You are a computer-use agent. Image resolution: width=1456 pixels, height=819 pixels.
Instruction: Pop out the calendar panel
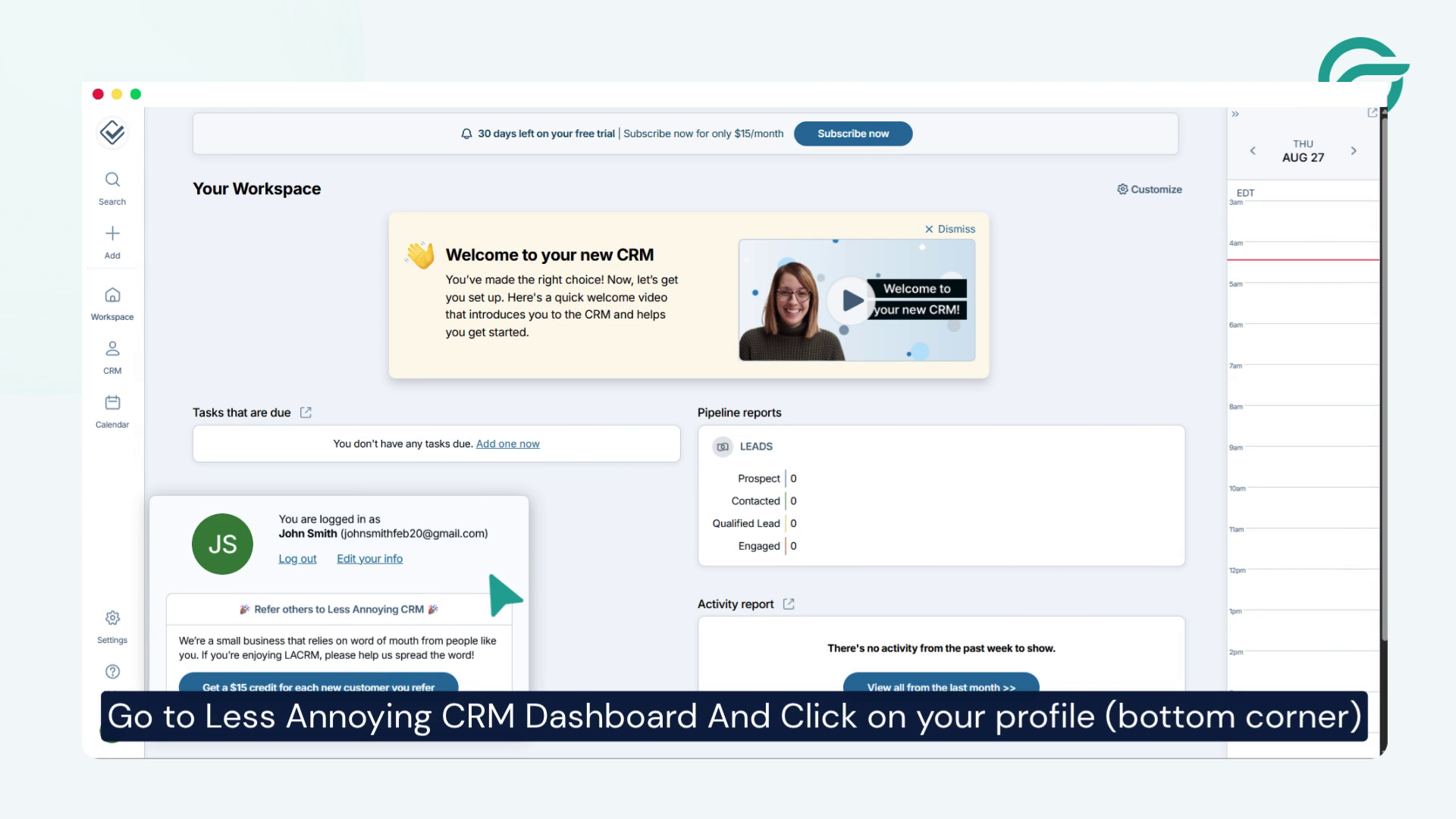point(1372,112)
